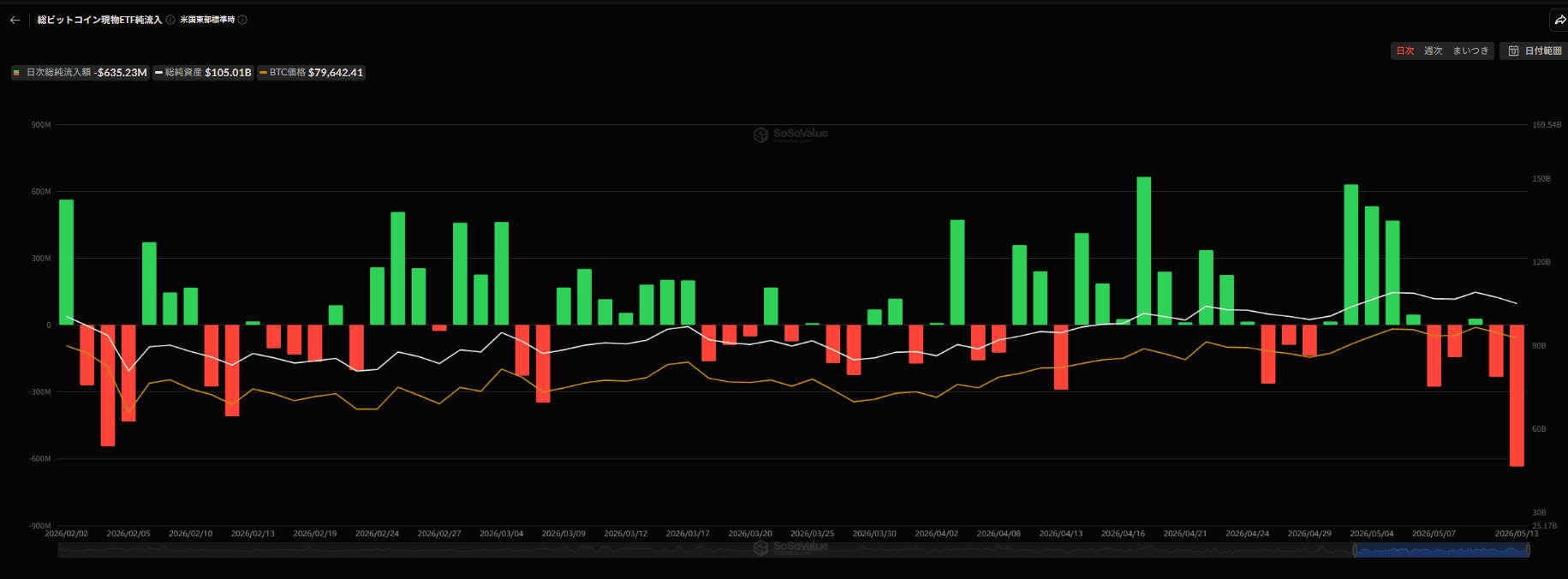
Task: Switch to 日次 daily view
Action: [x=1405, y=51]
